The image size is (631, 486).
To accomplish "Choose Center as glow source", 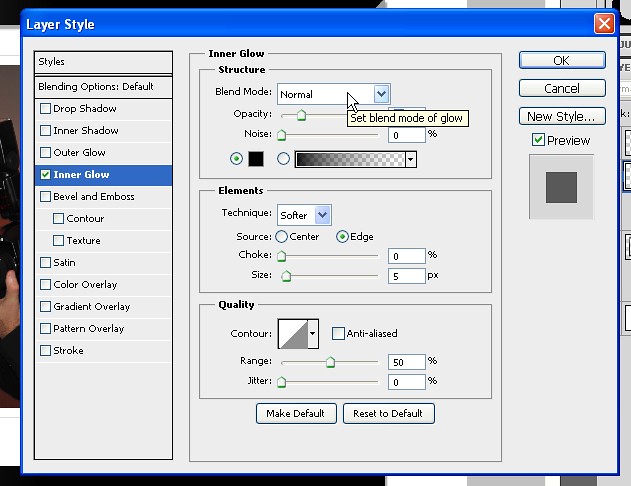I will point(282,237).
